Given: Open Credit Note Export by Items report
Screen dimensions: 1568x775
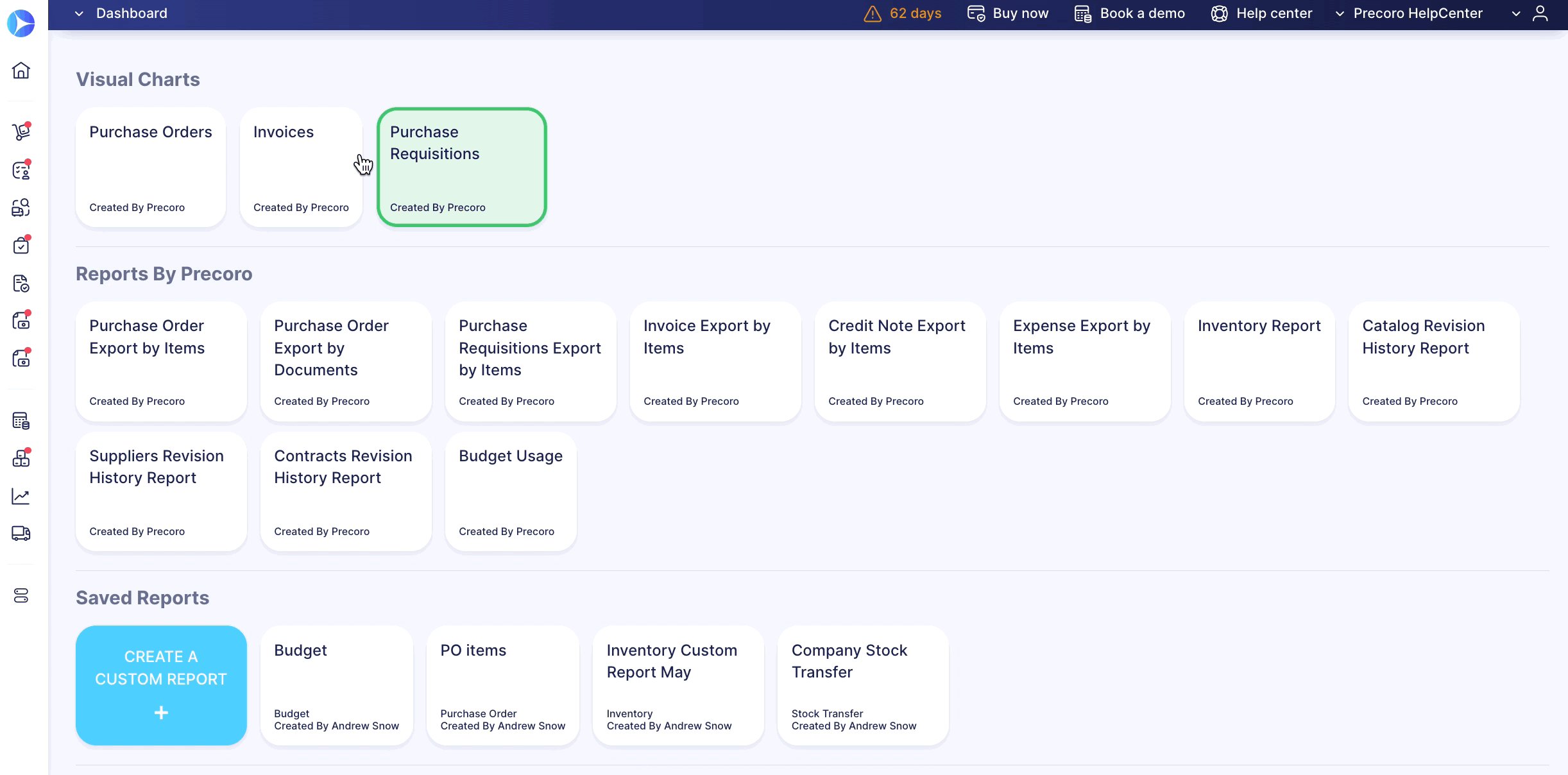Looking at the screenshot, I should click(900, 362).
